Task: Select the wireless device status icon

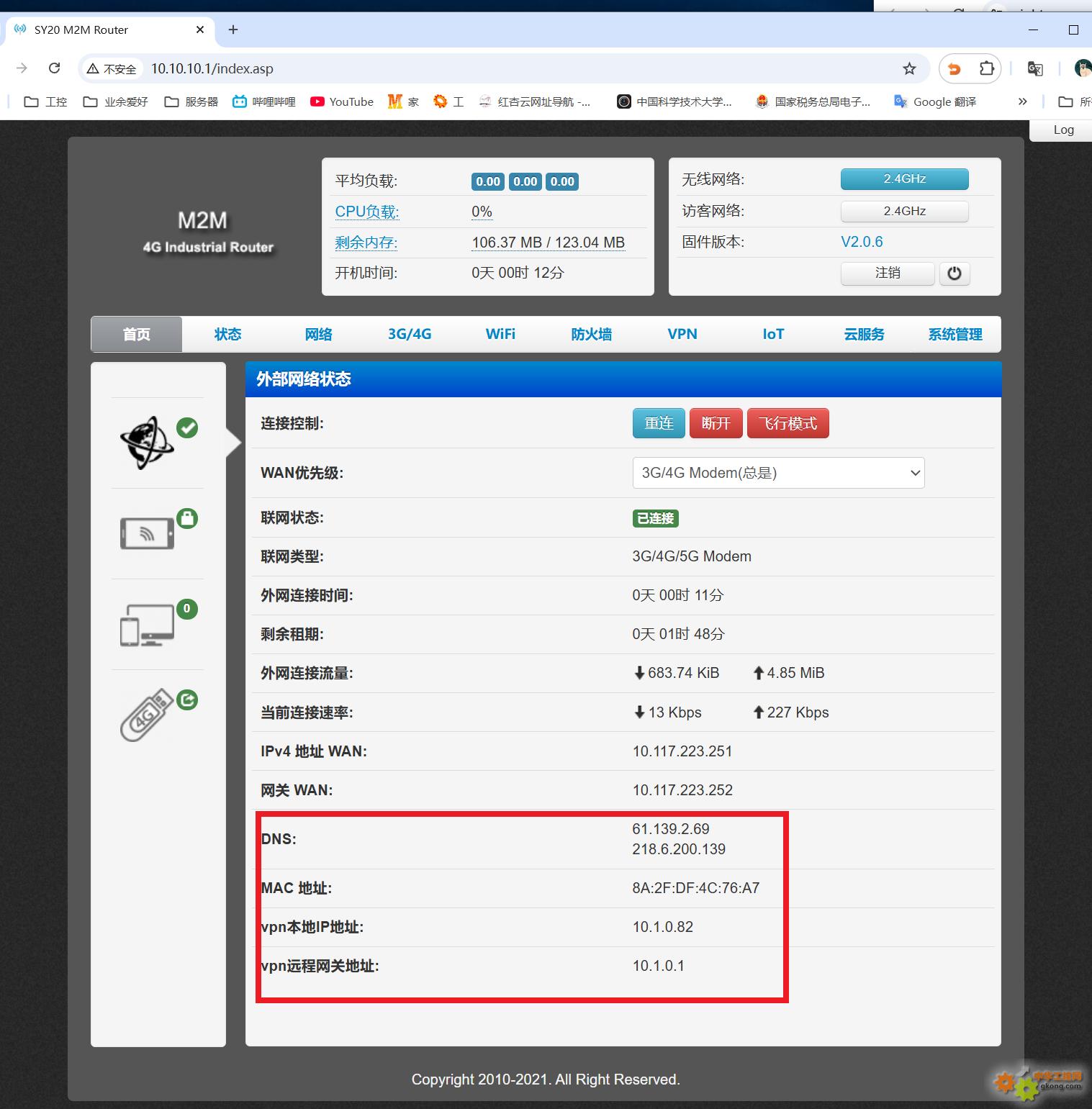Action: point(148,533)
